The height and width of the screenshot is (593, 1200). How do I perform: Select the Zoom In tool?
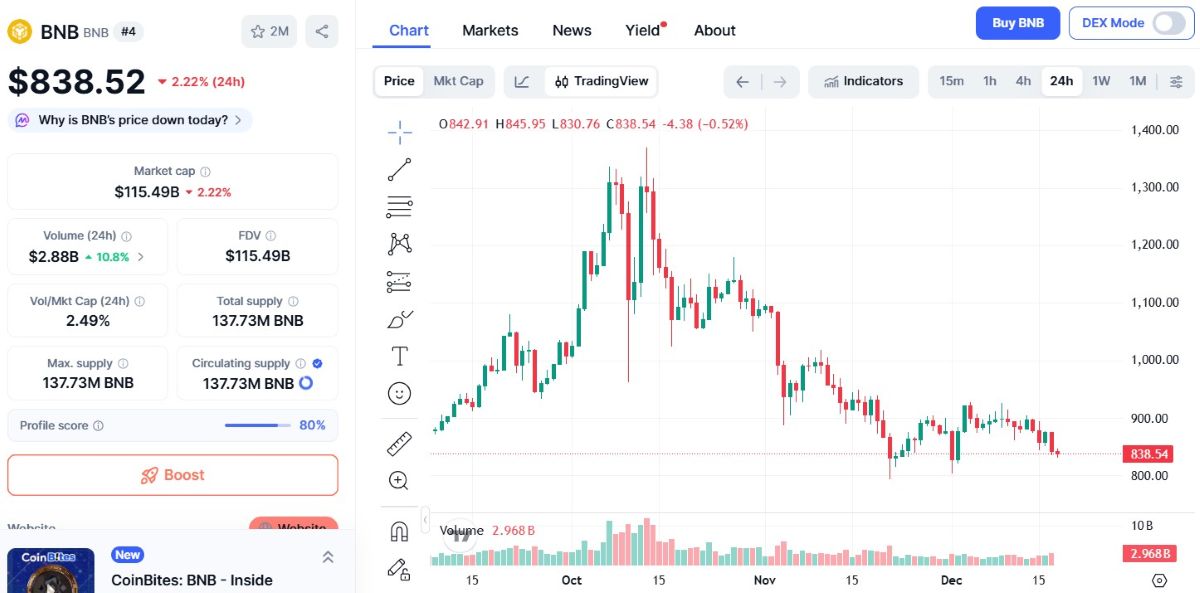(x=399, y=481)
